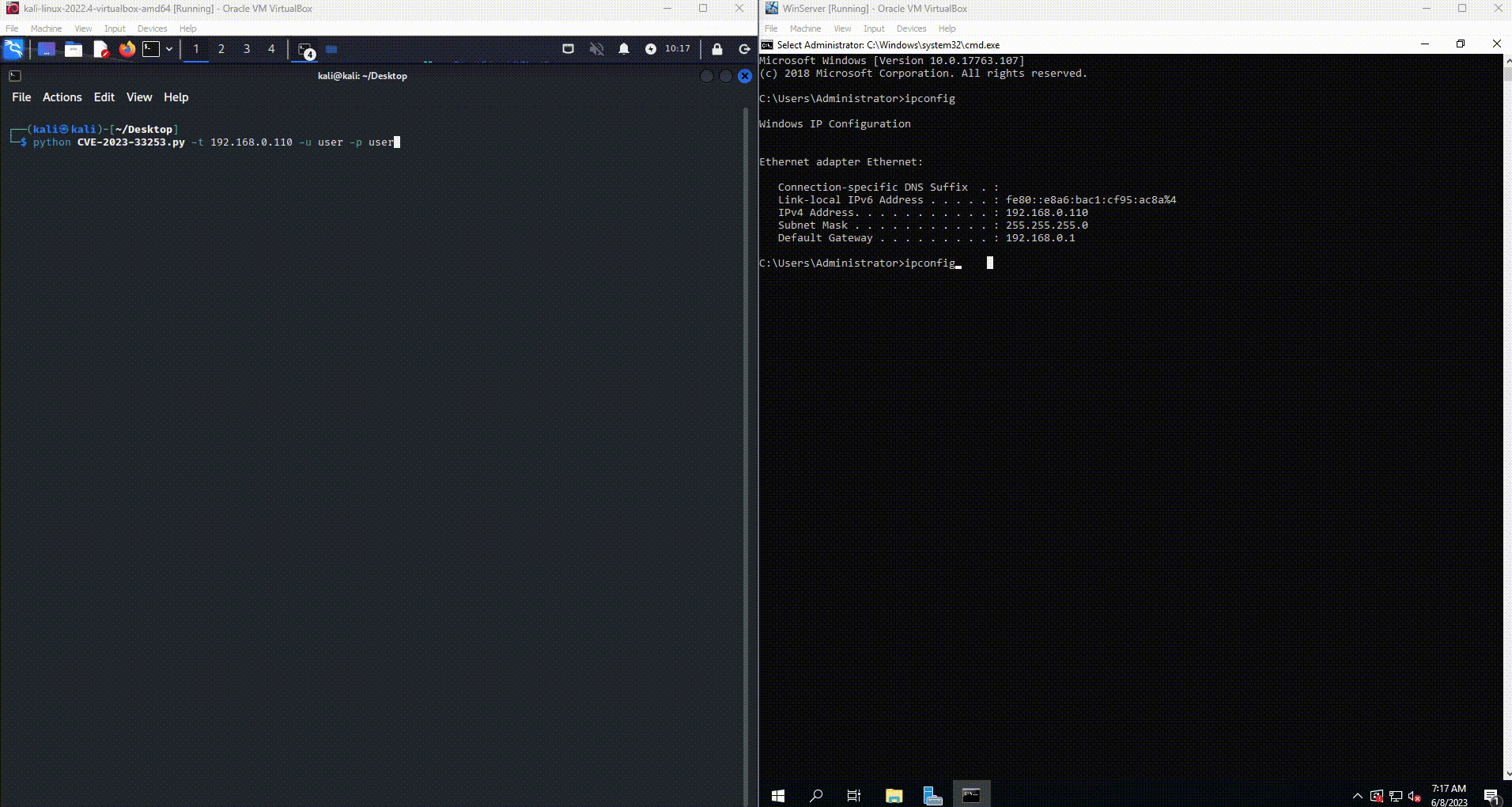Open Windows network tray icon

pyautogui.click(x=1396, y=796)
